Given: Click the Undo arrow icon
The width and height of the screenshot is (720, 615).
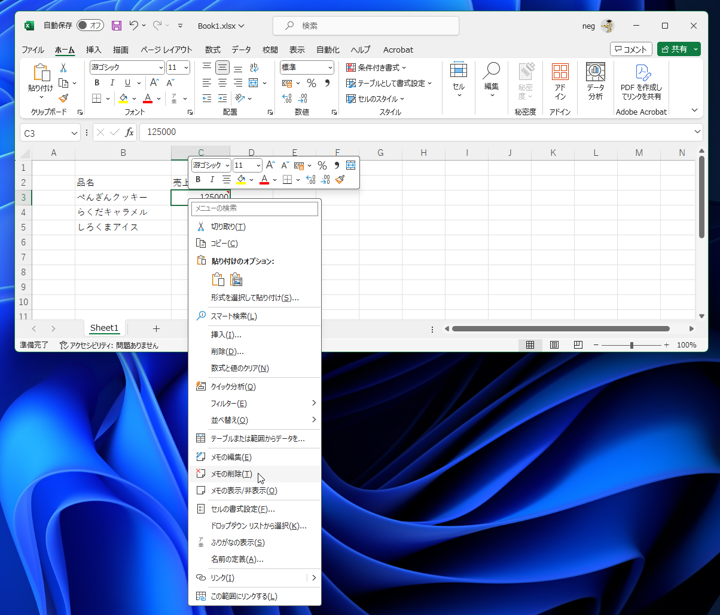Looking at the screenshot, I should 133,26.
